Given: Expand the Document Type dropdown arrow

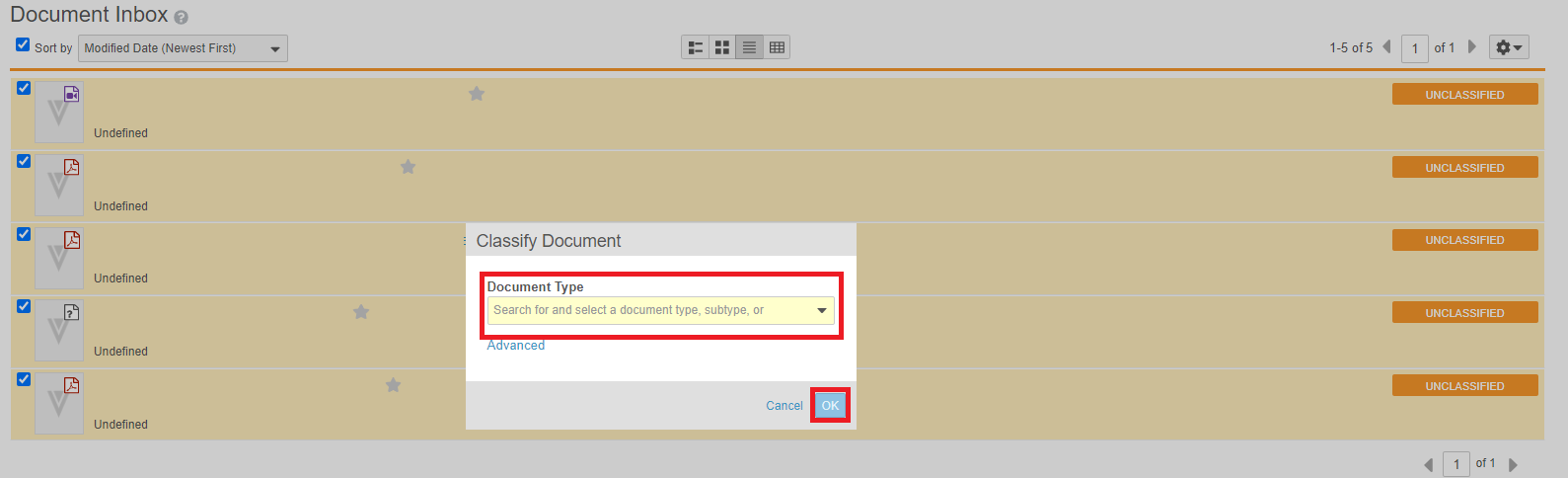Looking at the screenshot, I should (821, 310).
